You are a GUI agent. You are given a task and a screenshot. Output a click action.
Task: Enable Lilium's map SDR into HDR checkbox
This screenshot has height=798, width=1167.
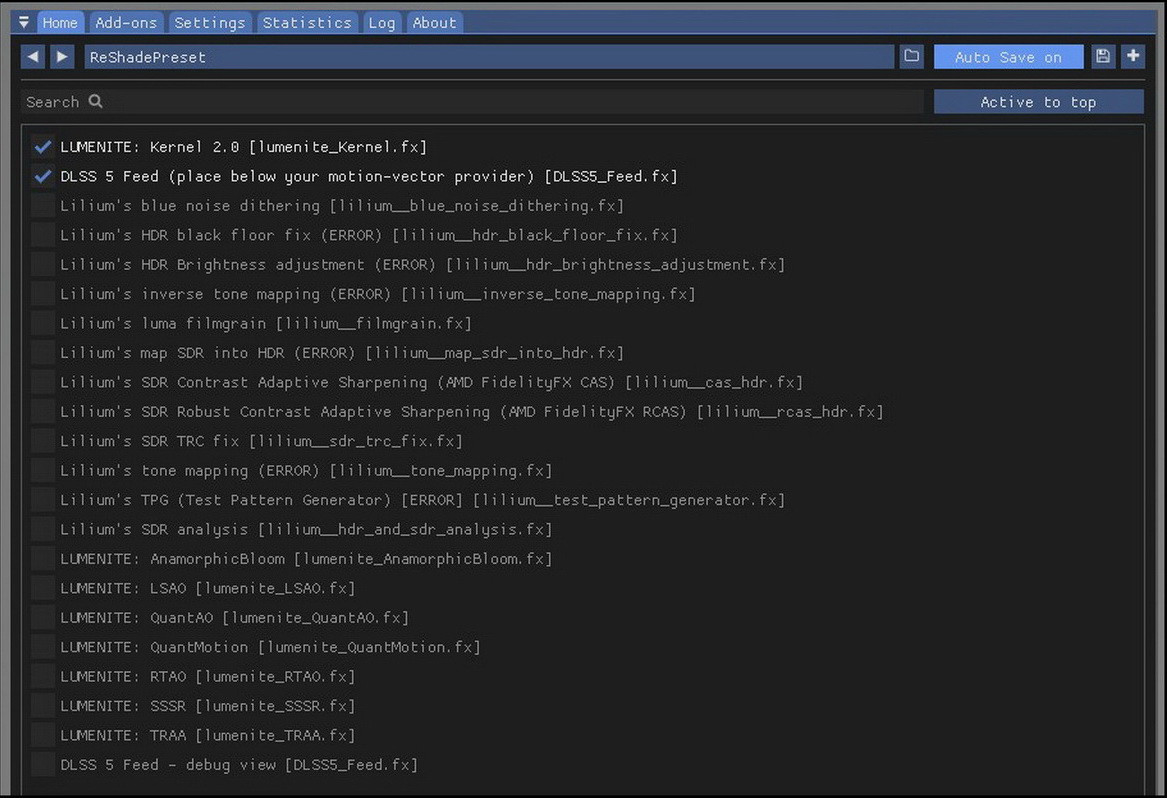click(x=43, y=353)
